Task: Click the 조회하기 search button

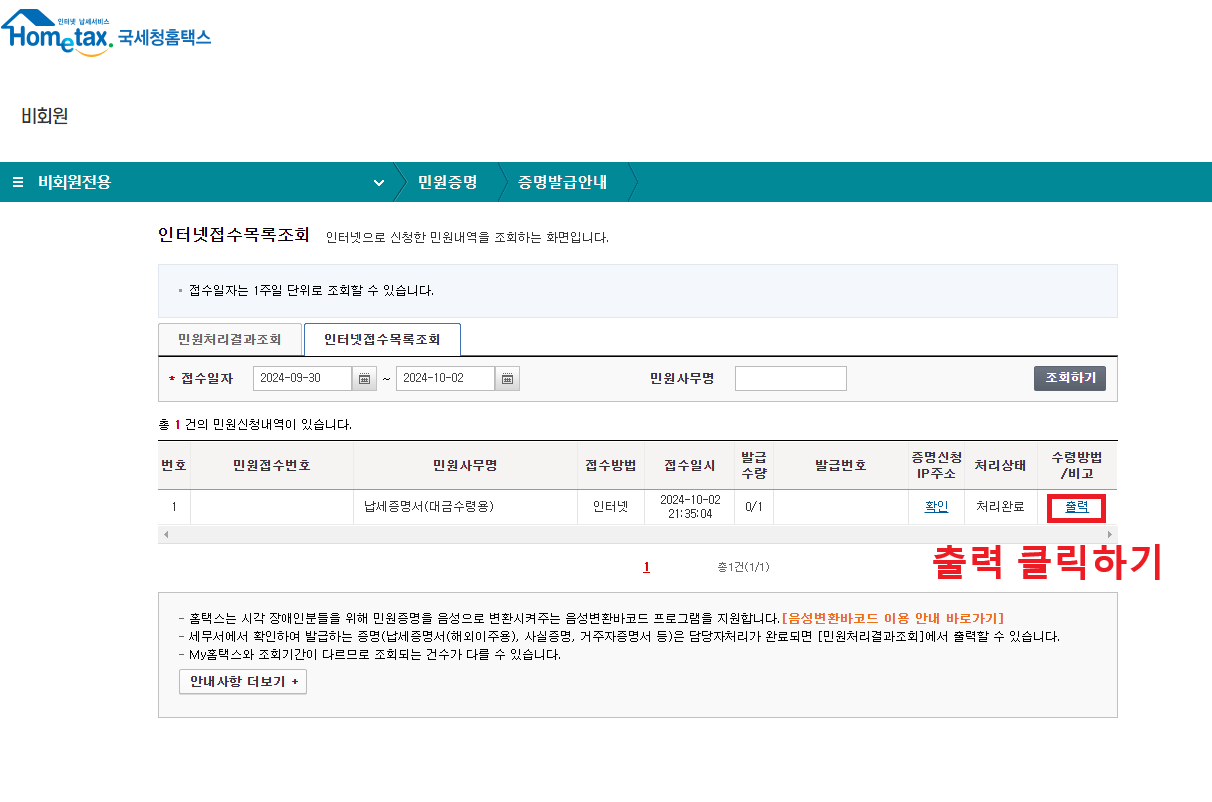Action: [1069, 378]
